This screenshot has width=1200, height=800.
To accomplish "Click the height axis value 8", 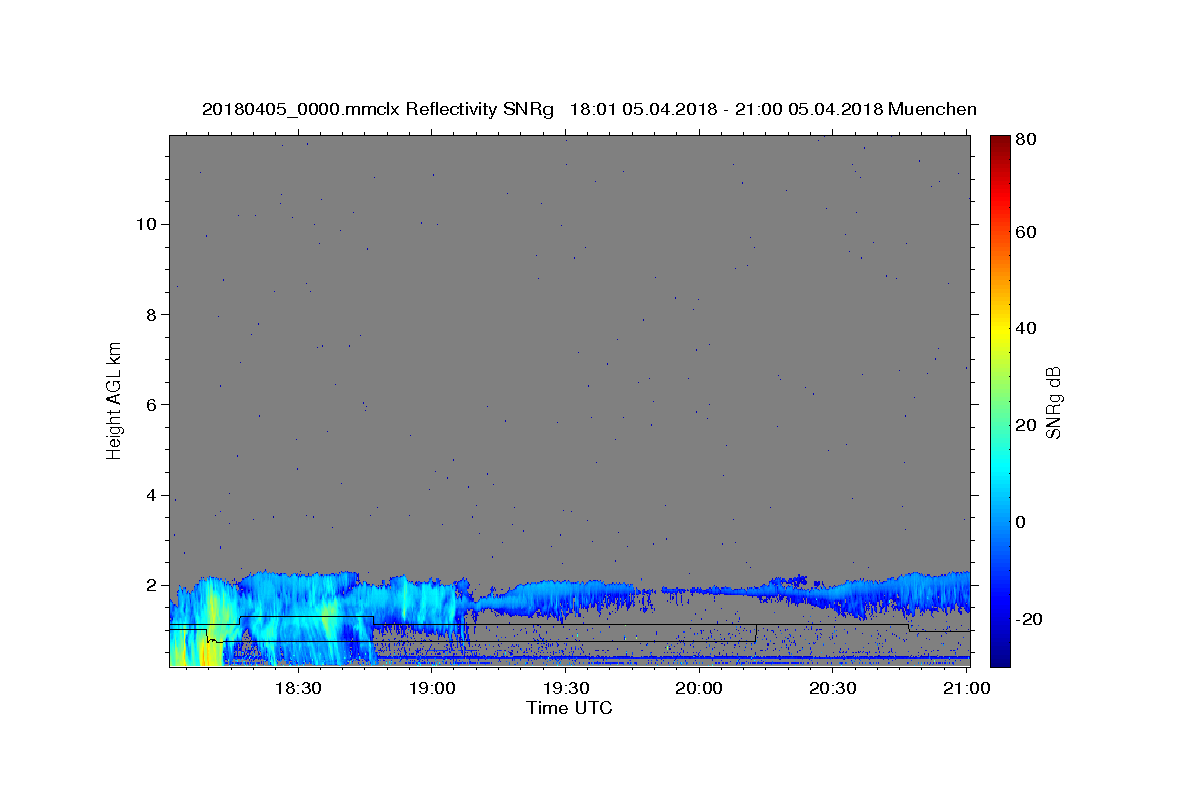I will click(x=151, y=314).
